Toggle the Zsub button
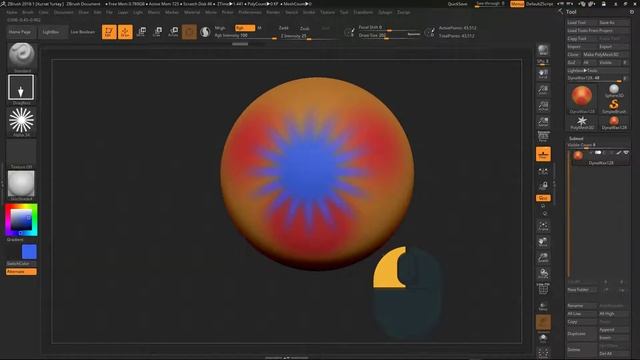 (304, 29)
